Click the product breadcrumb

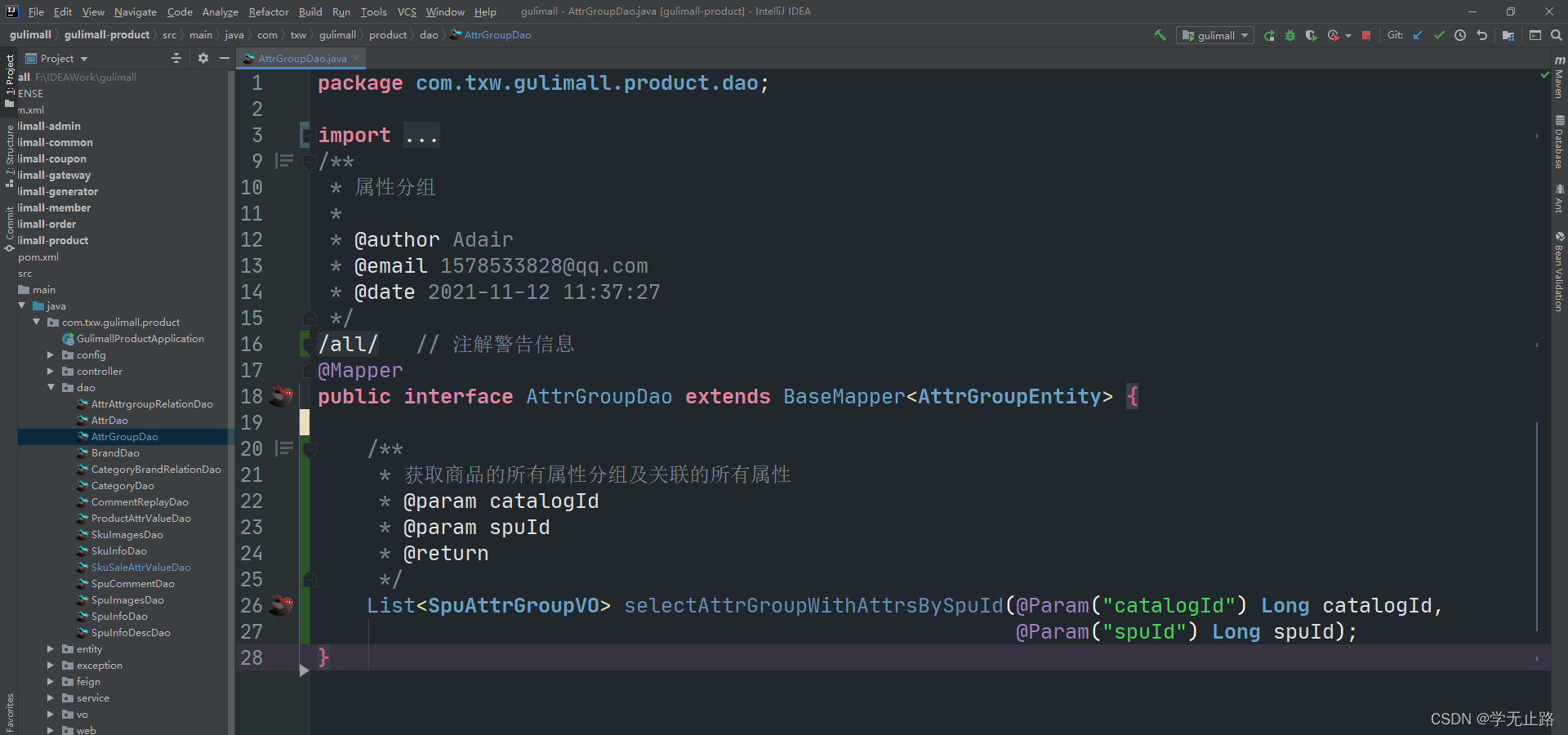[x=388, y=35]
